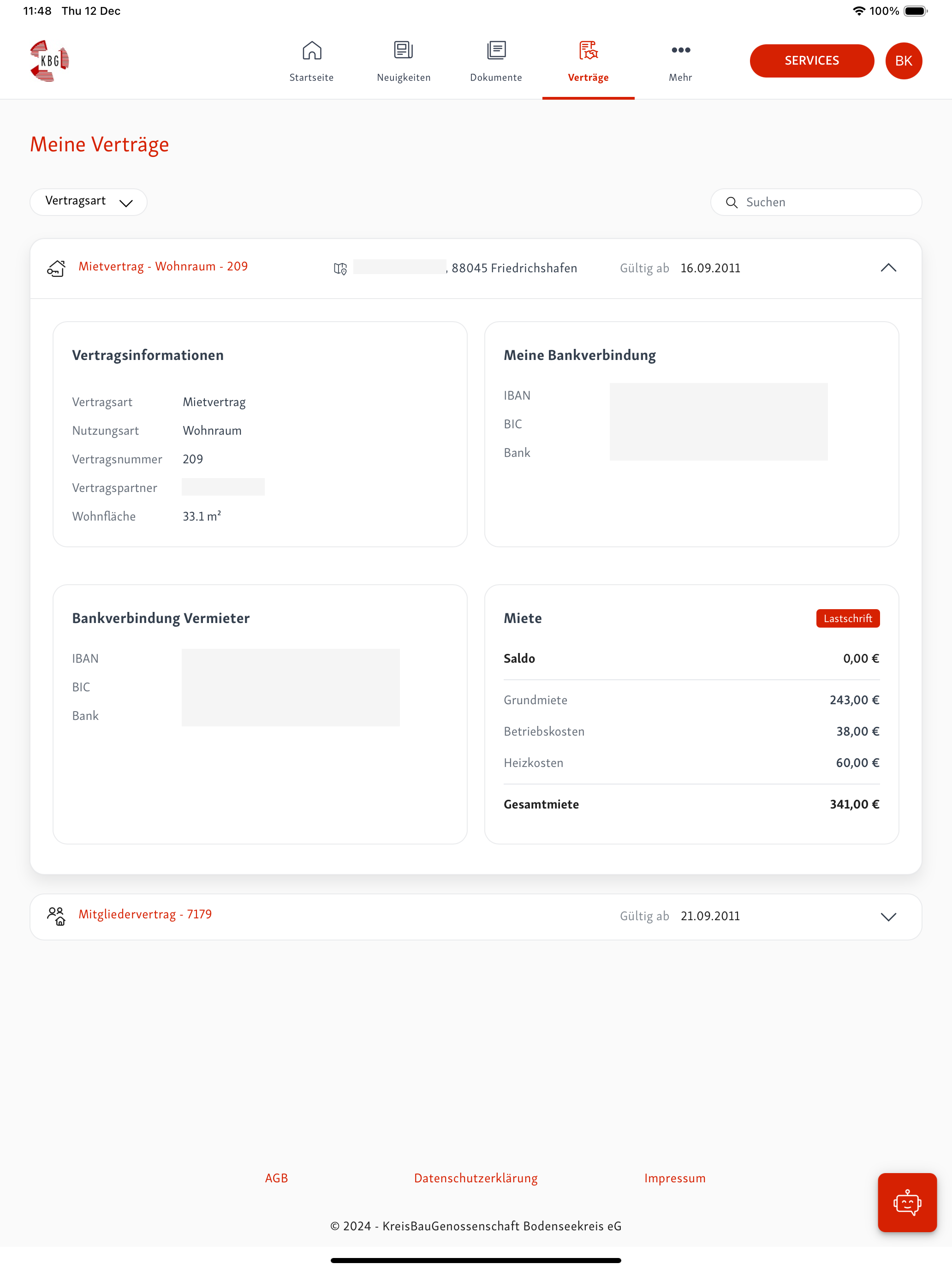Open Mitgliedervertrag - 7179 link
Viewport: 952px width, 1270px height.
[145, 915]
